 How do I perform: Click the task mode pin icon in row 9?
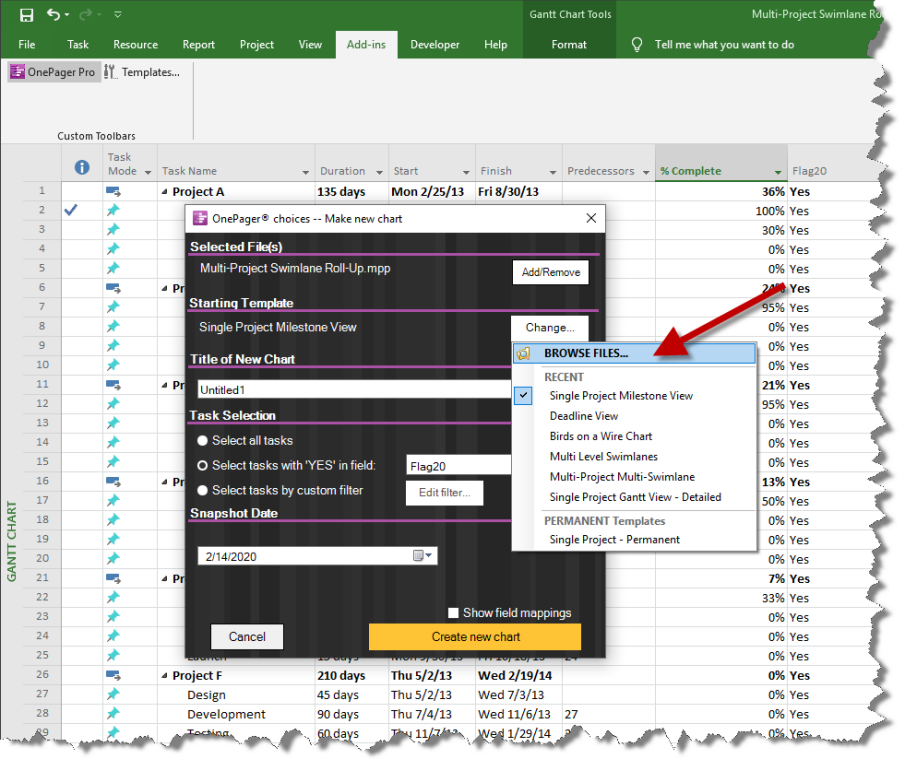pos(113,346)
